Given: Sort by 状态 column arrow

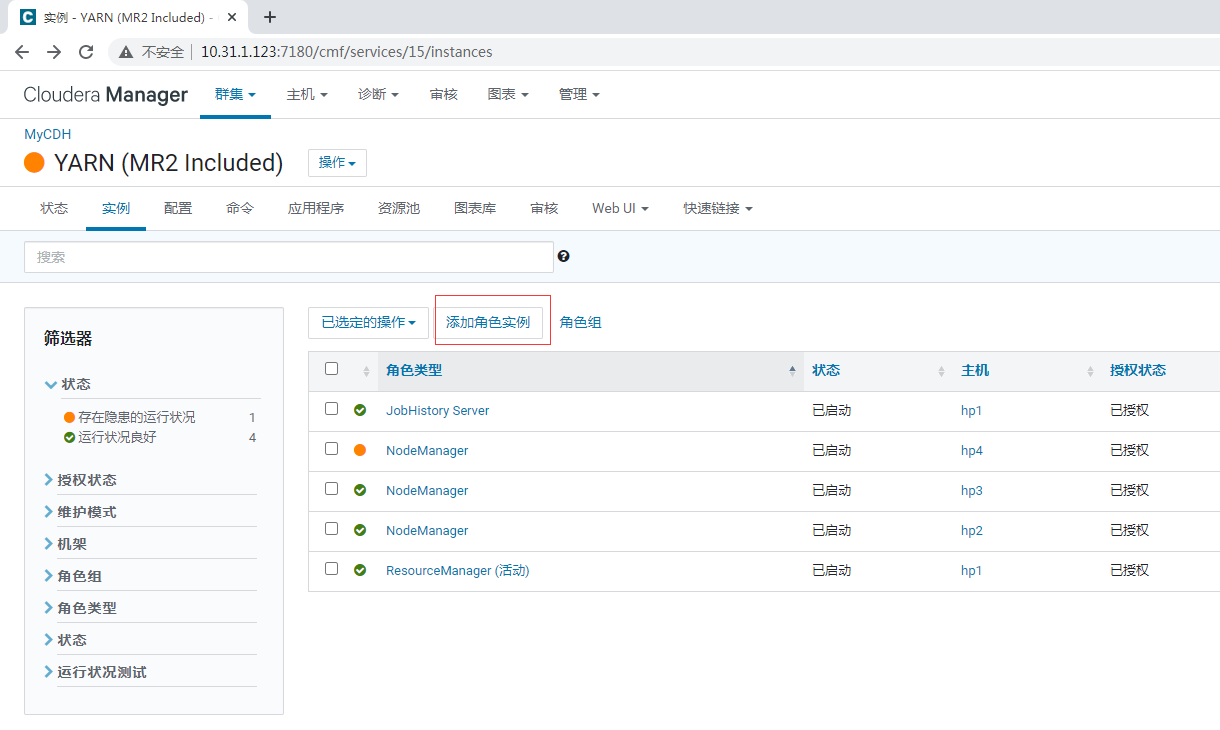Looking at the screenshot, I should coord(941,371).
